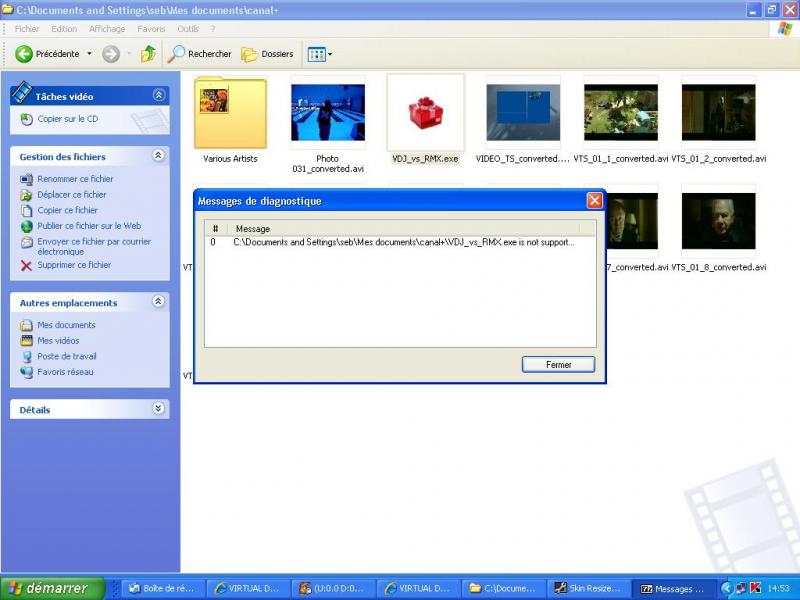Select the Photo 031_converted.avi thumbnail
The image size is (800, 600).
tap(327, 112)
